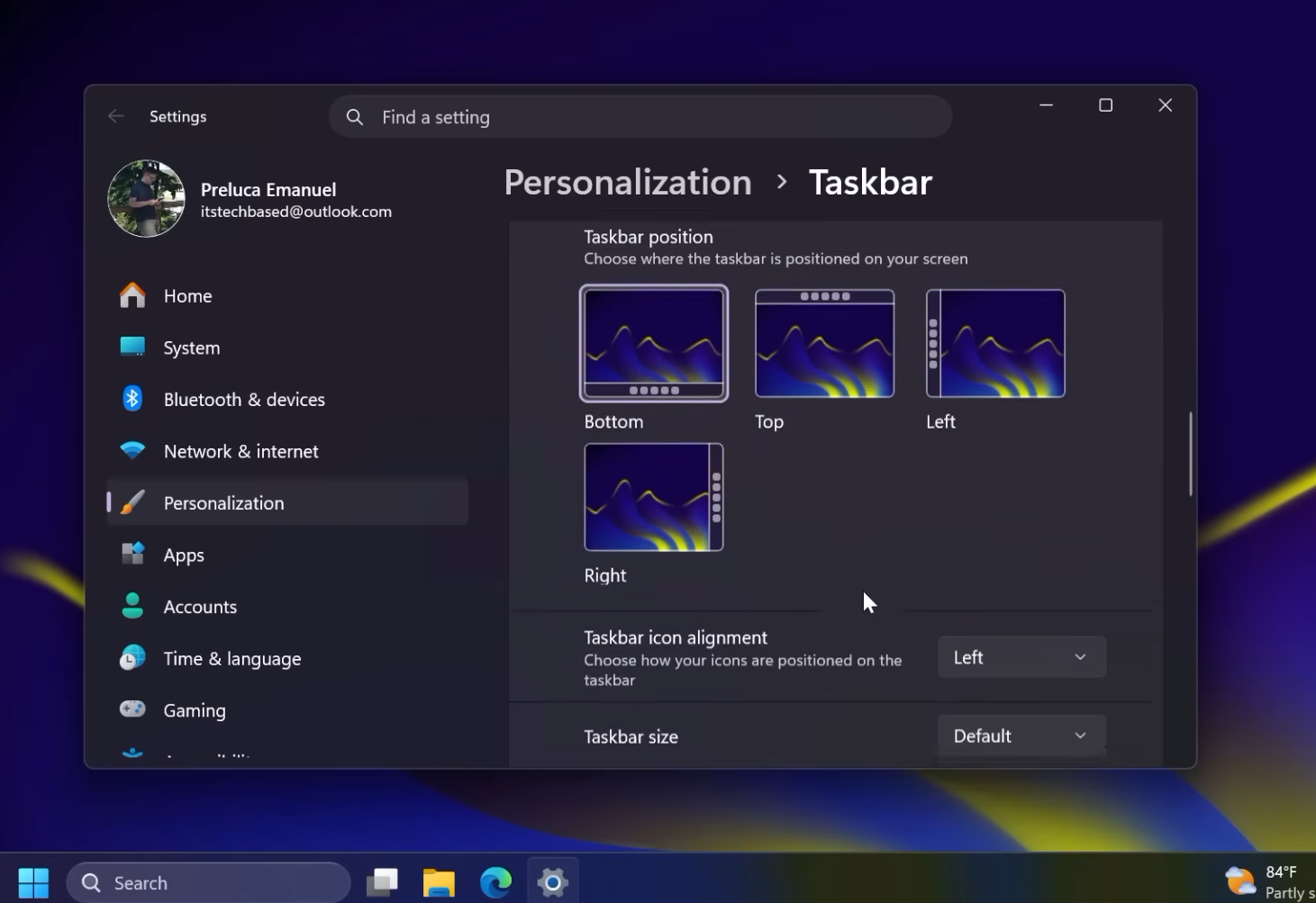Open the Windows Start button

[33, 882]
